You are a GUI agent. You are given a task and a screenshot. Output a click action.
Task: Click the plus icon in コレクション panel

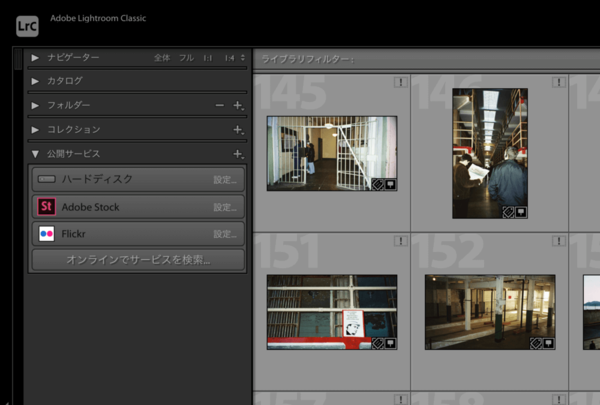coord(238,130)
